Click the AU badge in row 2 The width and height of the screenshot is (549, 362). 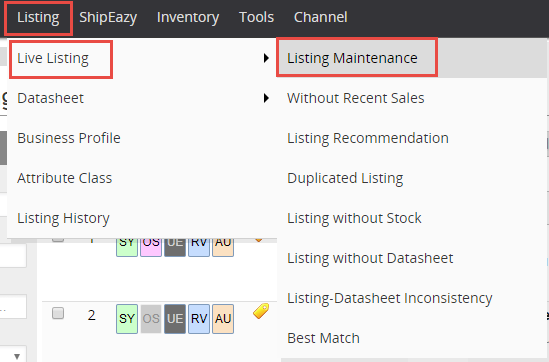[223, 319]
